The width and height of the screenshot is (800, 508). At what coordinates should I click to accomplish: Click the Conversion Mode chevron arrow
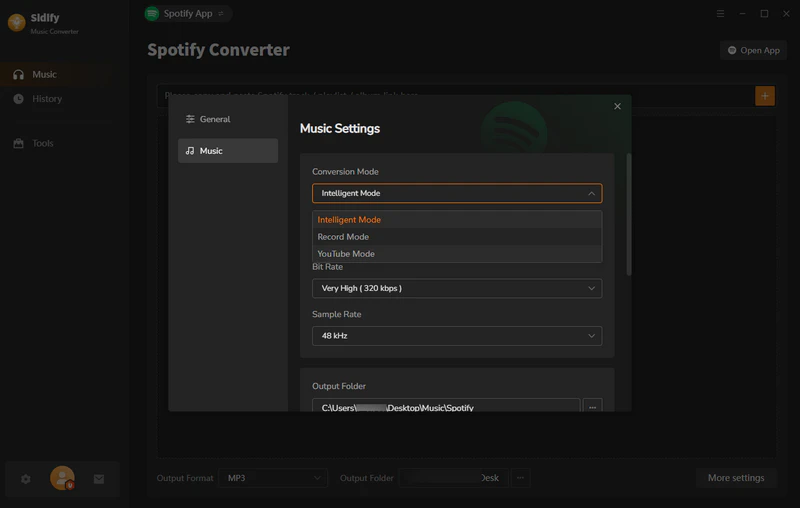click(591, 193)
